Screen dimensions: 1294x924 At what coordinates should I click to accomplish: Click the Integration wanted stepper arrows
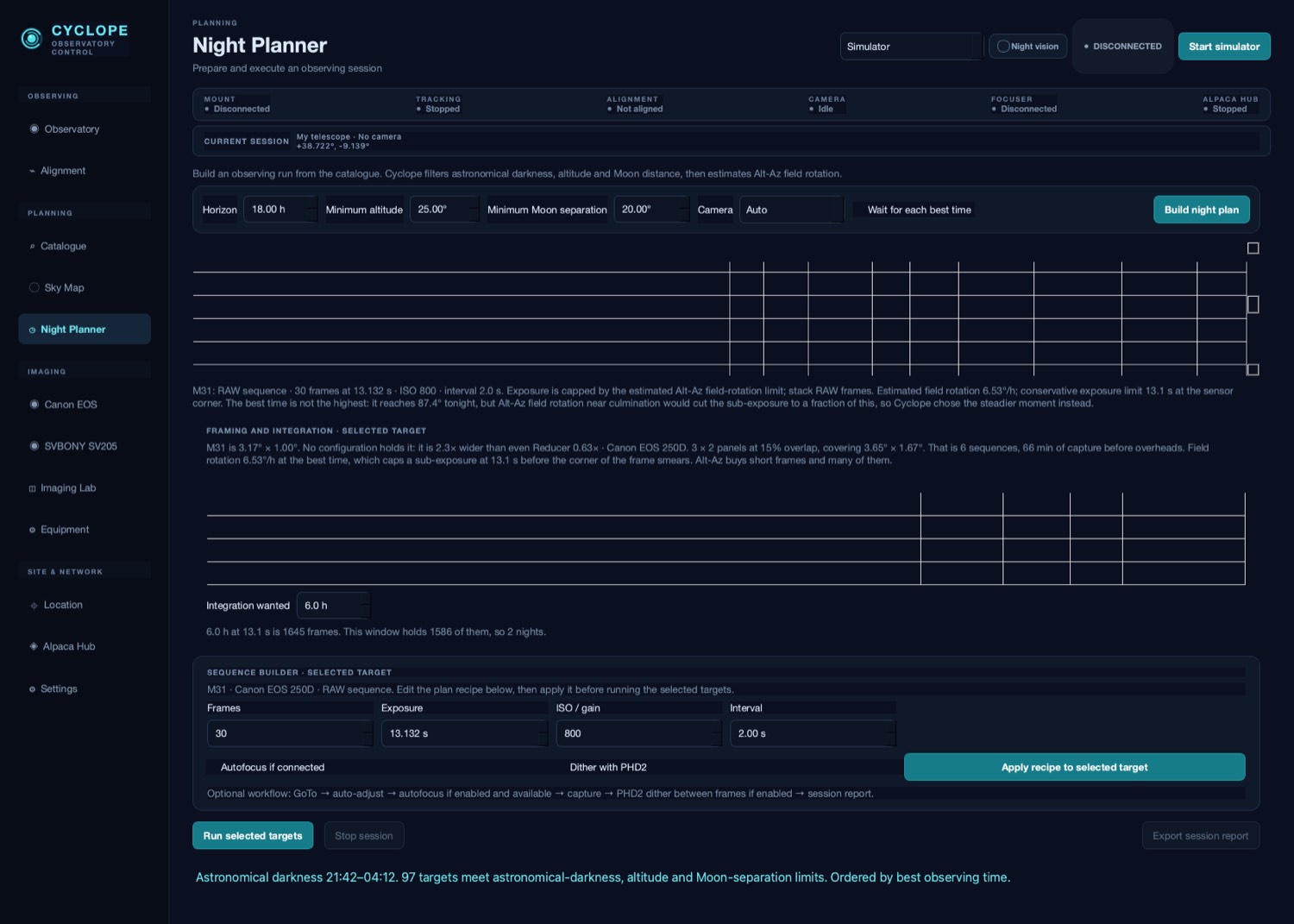364,606
